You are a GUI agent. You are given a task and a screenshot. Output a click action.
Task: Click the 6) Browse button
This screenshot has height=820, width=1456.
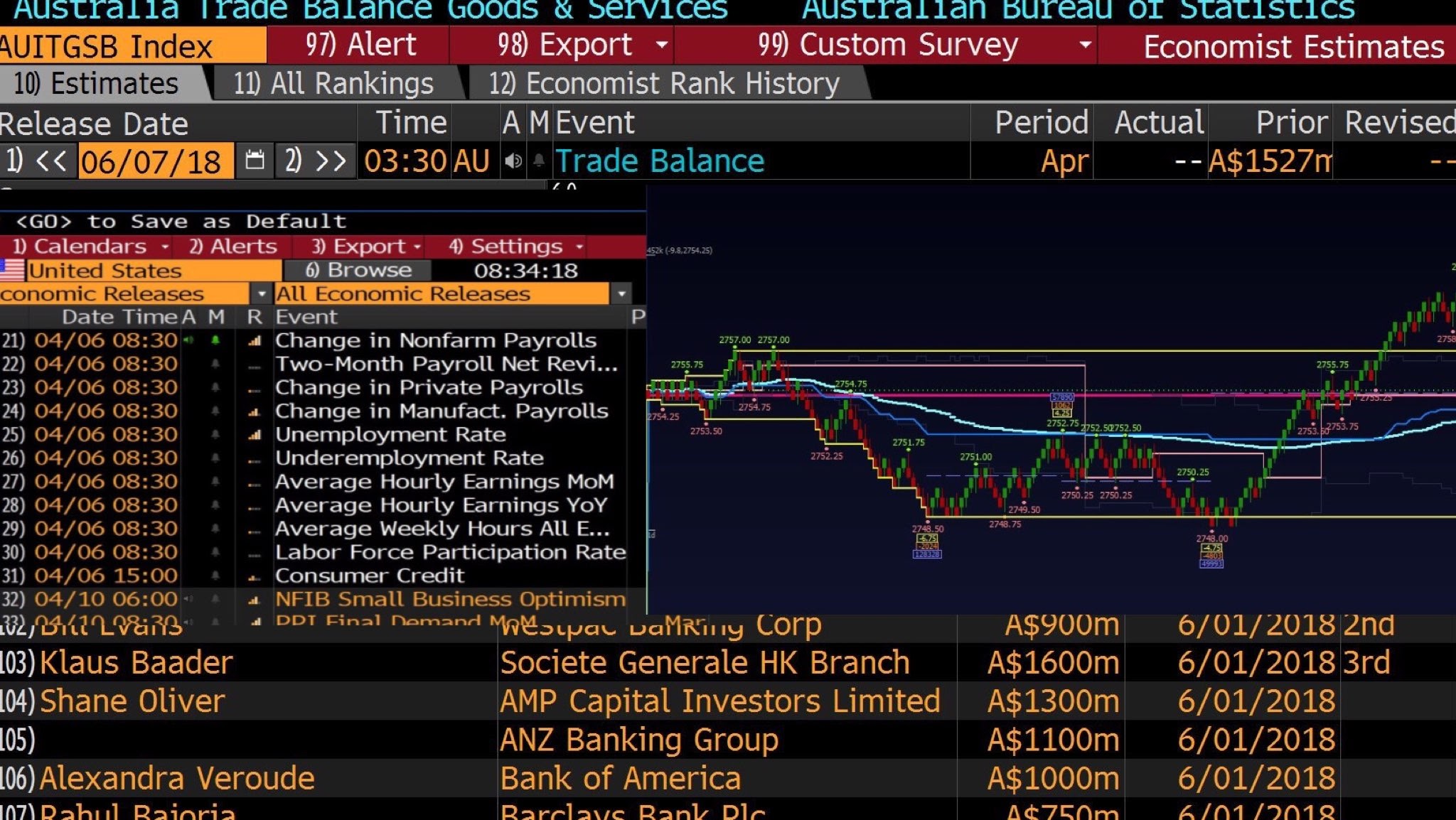[358, 271]
